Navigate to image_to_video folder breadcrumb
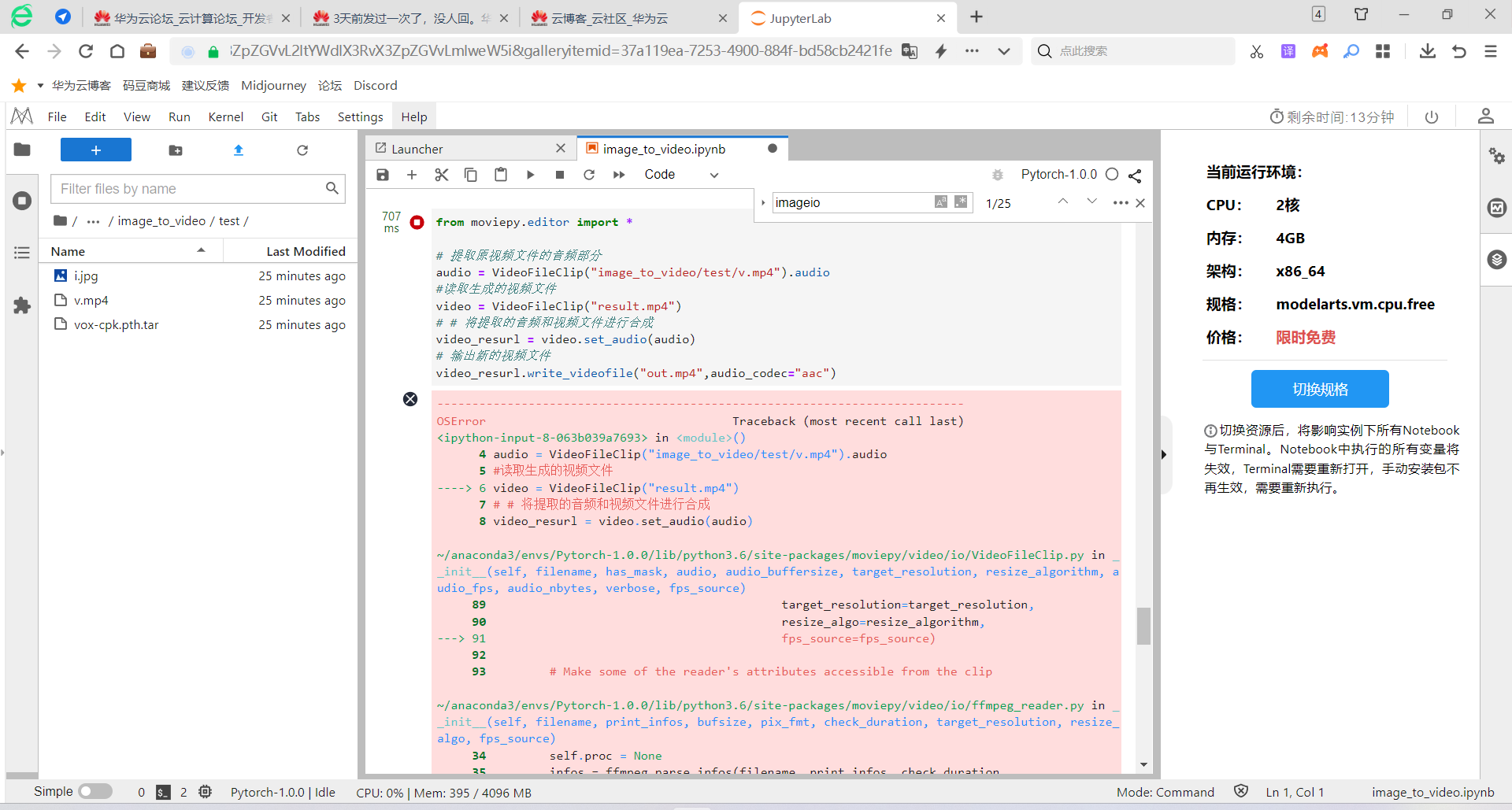This screenshot has height=810, width=1512. click(x=161, y=221)
